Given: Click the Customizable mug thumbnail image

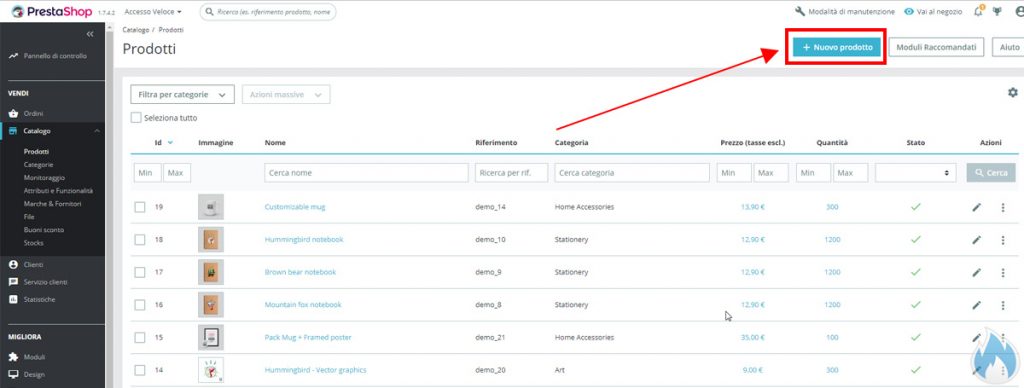Looking at the screenshot, I should pyautogui.click(x=211, y=207).
